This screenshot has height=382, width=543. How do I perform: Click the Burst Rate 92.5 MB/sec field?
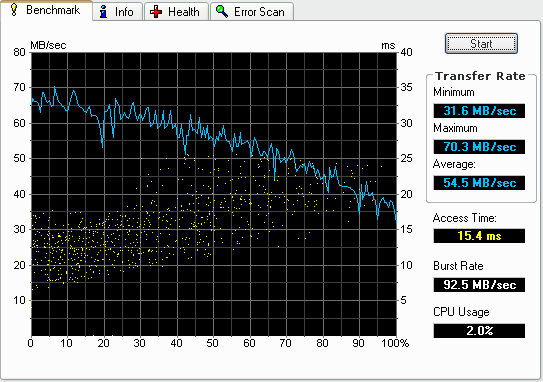[479, 285]
